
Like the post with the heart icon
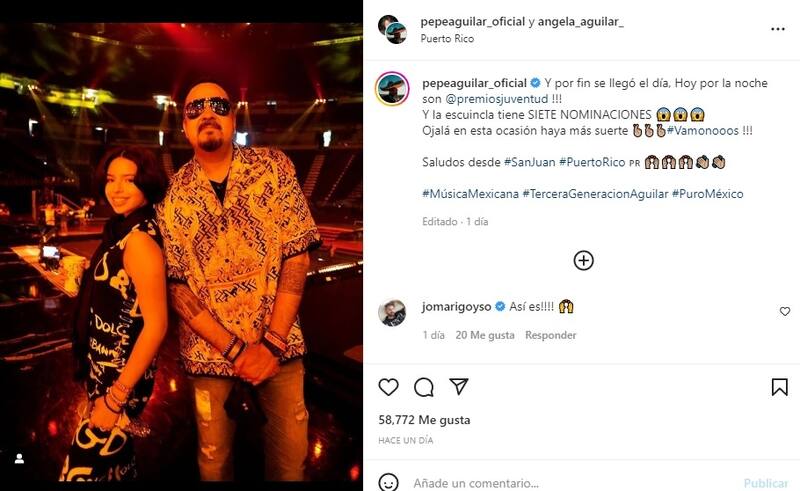[388, 387]
